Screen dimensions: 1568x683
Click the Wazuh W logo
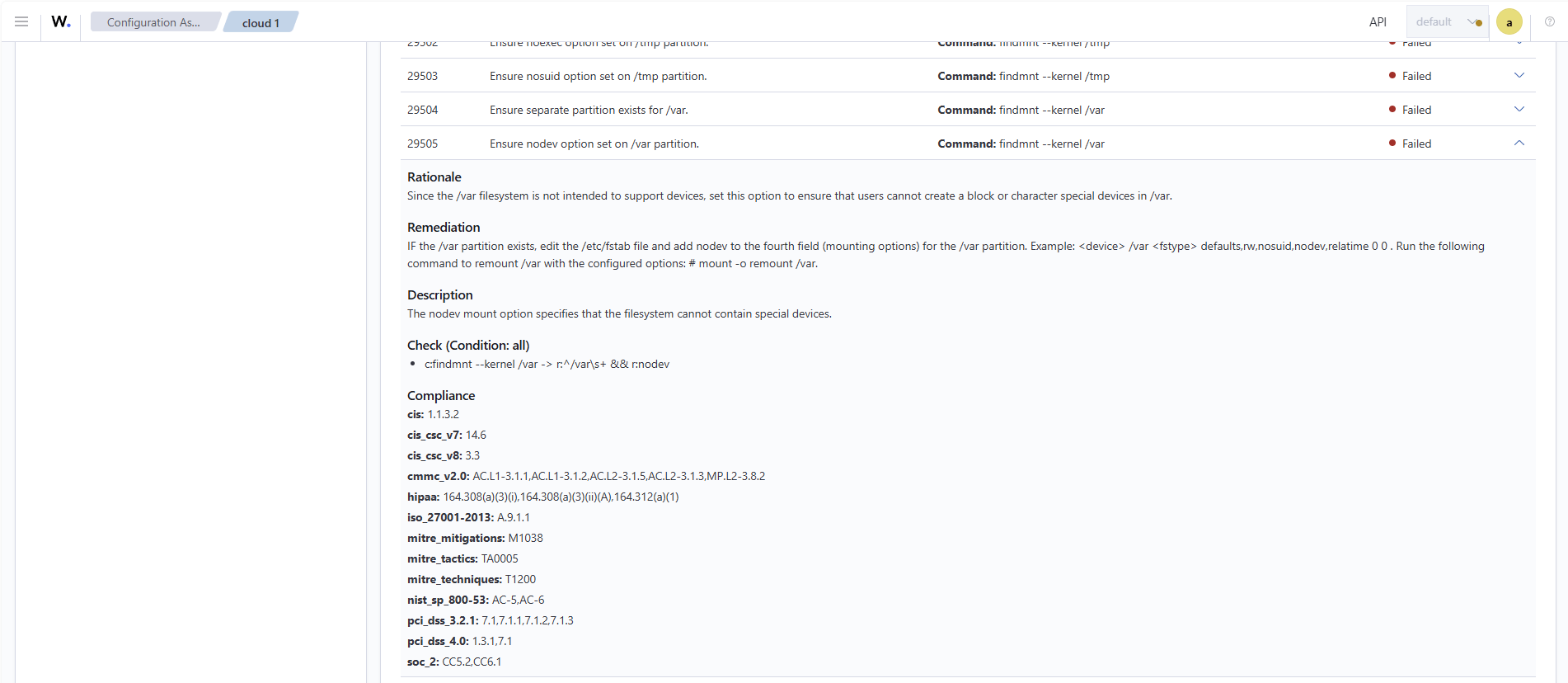click(x=61, y=21)
